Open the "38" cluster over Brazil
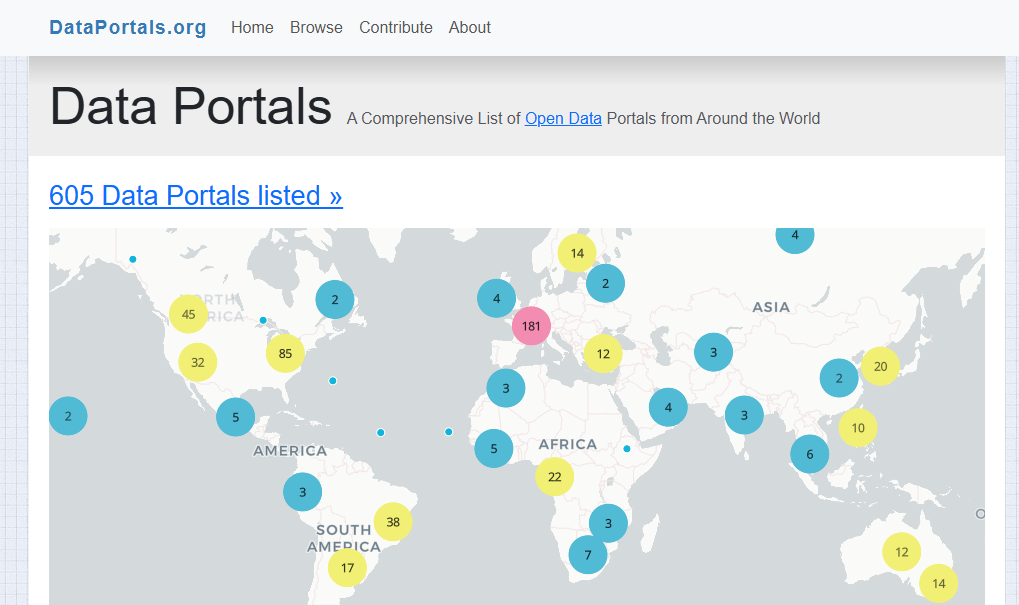This screenshot has height=605, width=1019. click(392, 521)
